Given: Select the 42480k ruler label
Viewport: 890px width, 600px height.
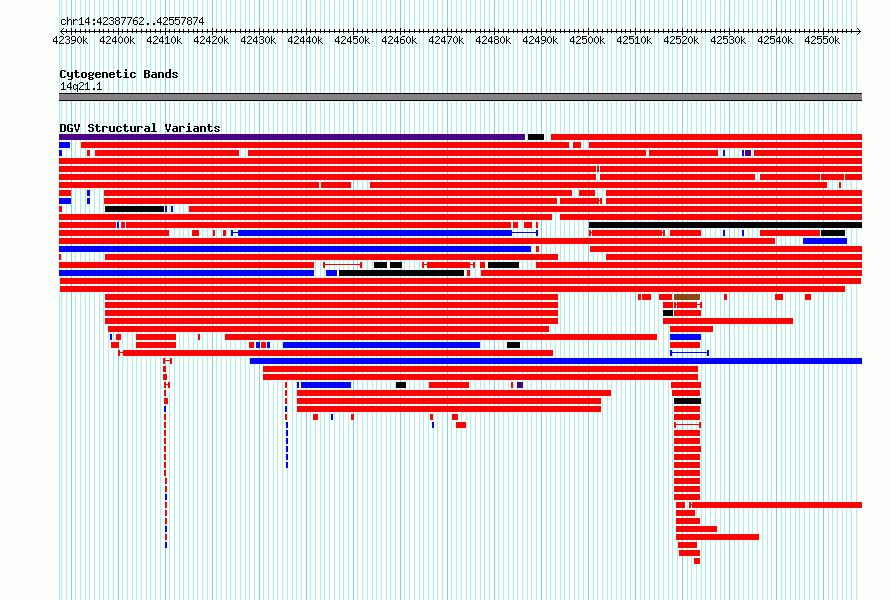Looking at the screenshot, I should 493,40.
